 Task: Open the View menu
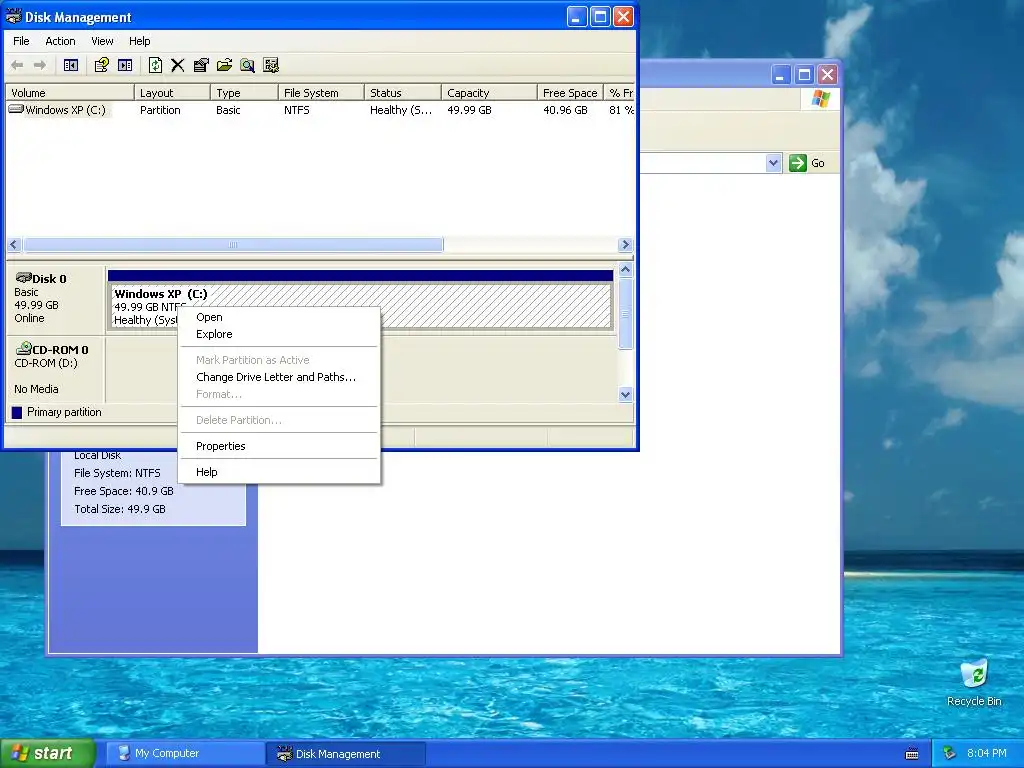pyautogui.click(x=102, y=41)
